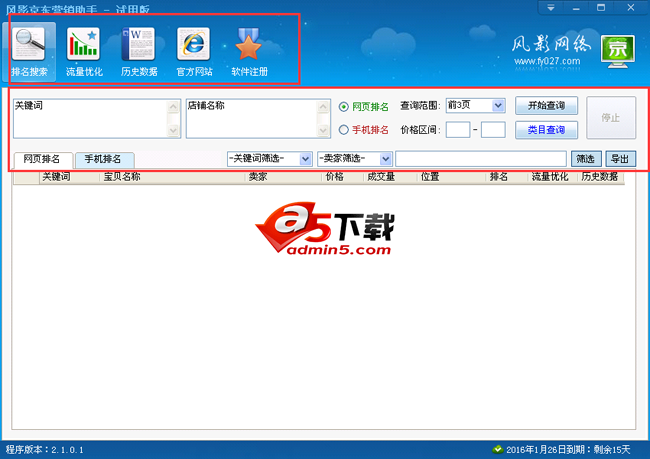Screen dimensions: 650x459
Task: Switch to the 网页排名 tab
Action: coord(43,159)
